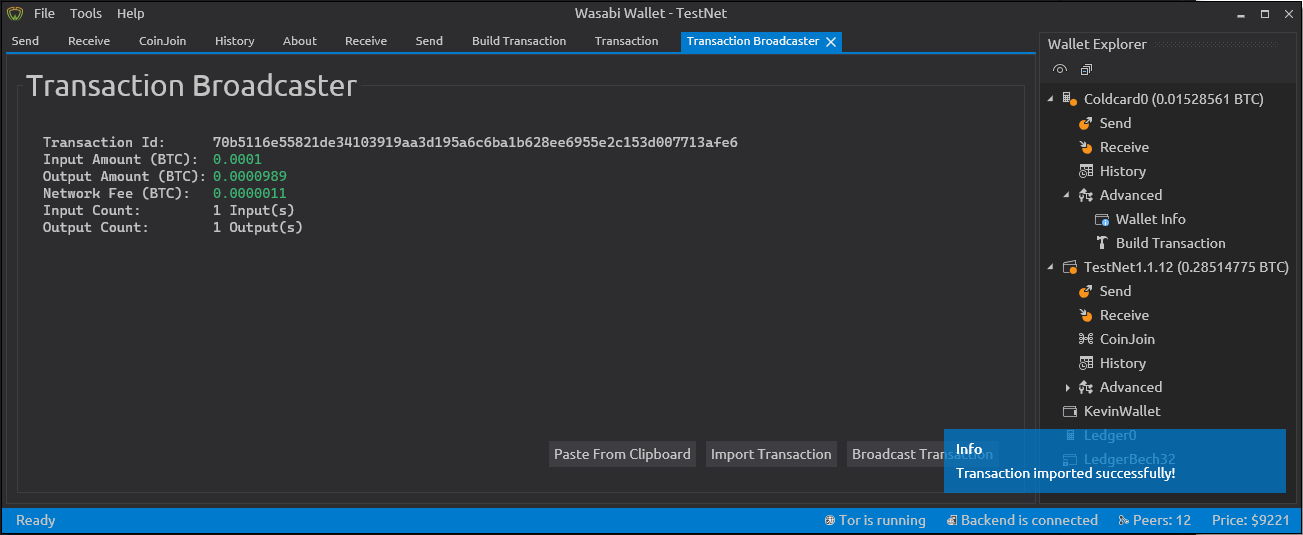Open the CoinJoin icon under TestNet1.1.12

pos(1087,339)
